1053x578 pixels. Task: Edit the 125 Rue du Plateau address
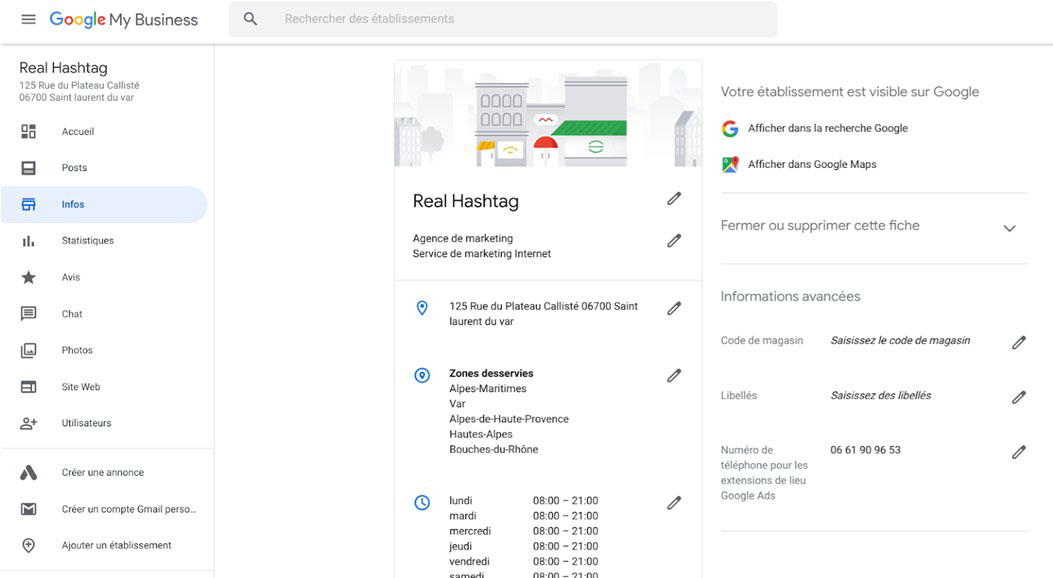[674, 308]
